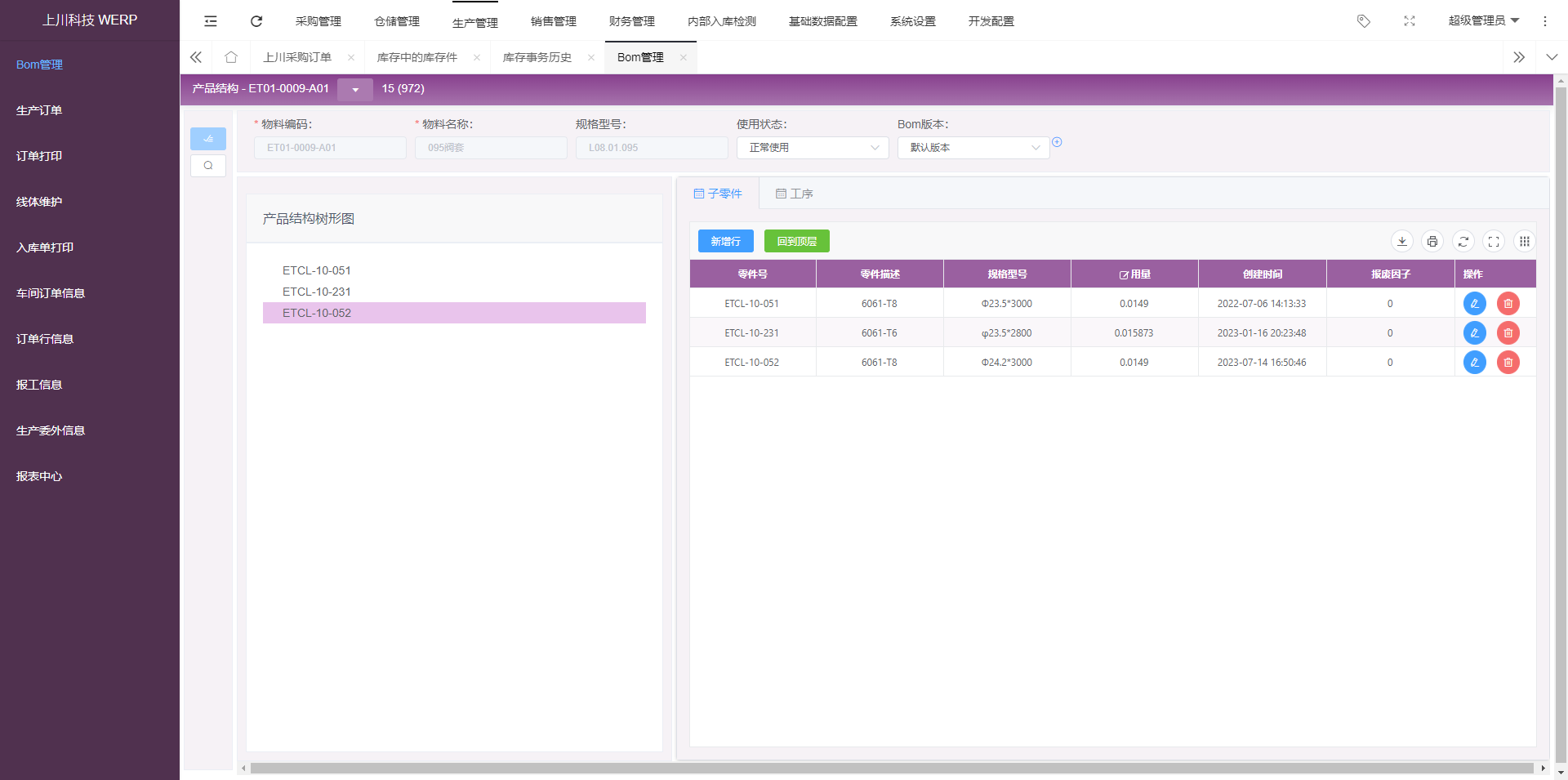Click the horizontal scrollbar at bottom
Image resolution: width=1568 pixels, height=780 pixels.
(892, 768)
